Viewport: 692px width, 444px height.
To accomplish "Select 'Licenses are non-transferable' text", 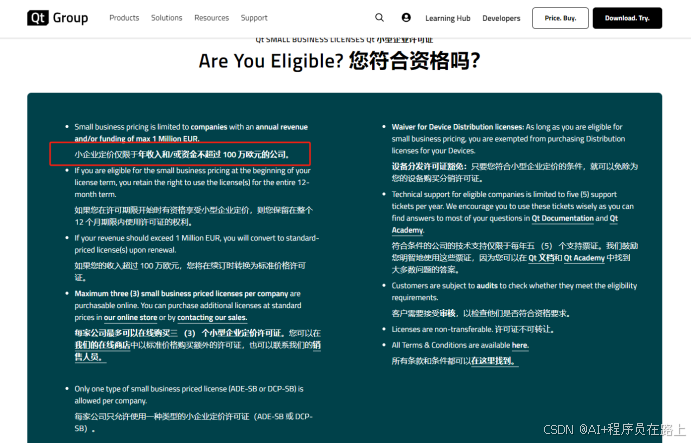I will (442, 329).
